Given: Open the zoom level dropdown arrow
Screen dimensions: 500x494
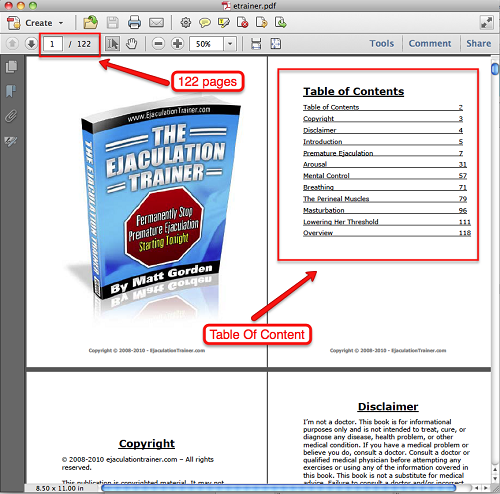Looking at the screenshot, I should click(x=230, y=44).
